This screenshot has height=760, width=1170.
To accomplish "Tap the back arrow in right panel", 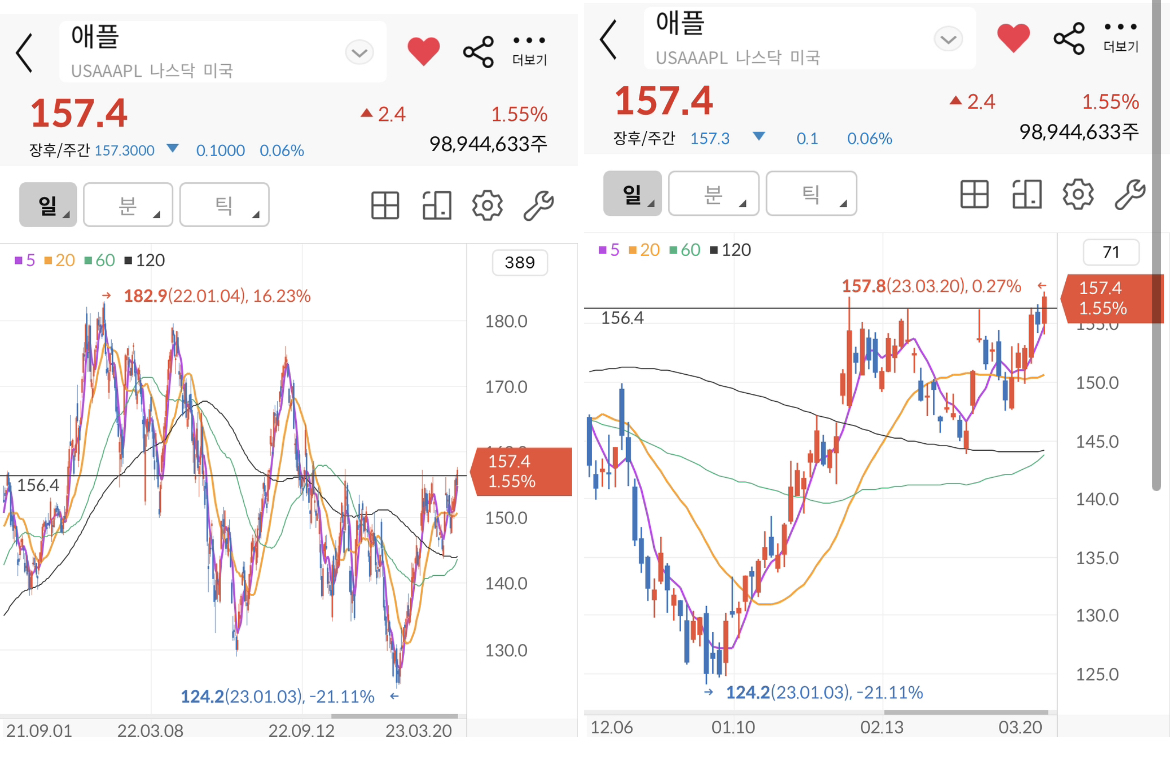I will click(x=609, y=40).
